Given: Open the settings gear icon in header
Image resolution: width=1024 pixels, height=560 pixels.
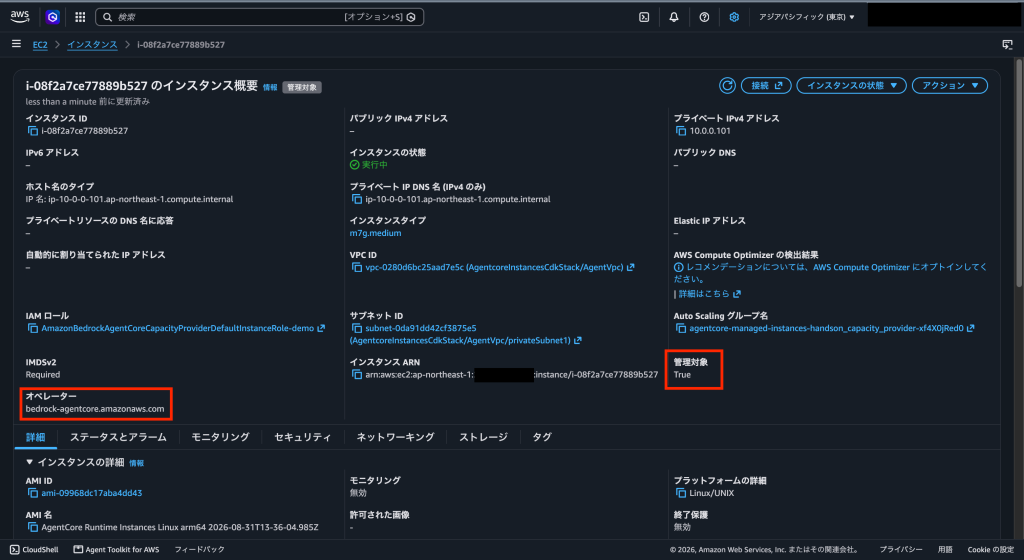Looking at the screenshot, I should pyautogui.click(x=734, y=17).
